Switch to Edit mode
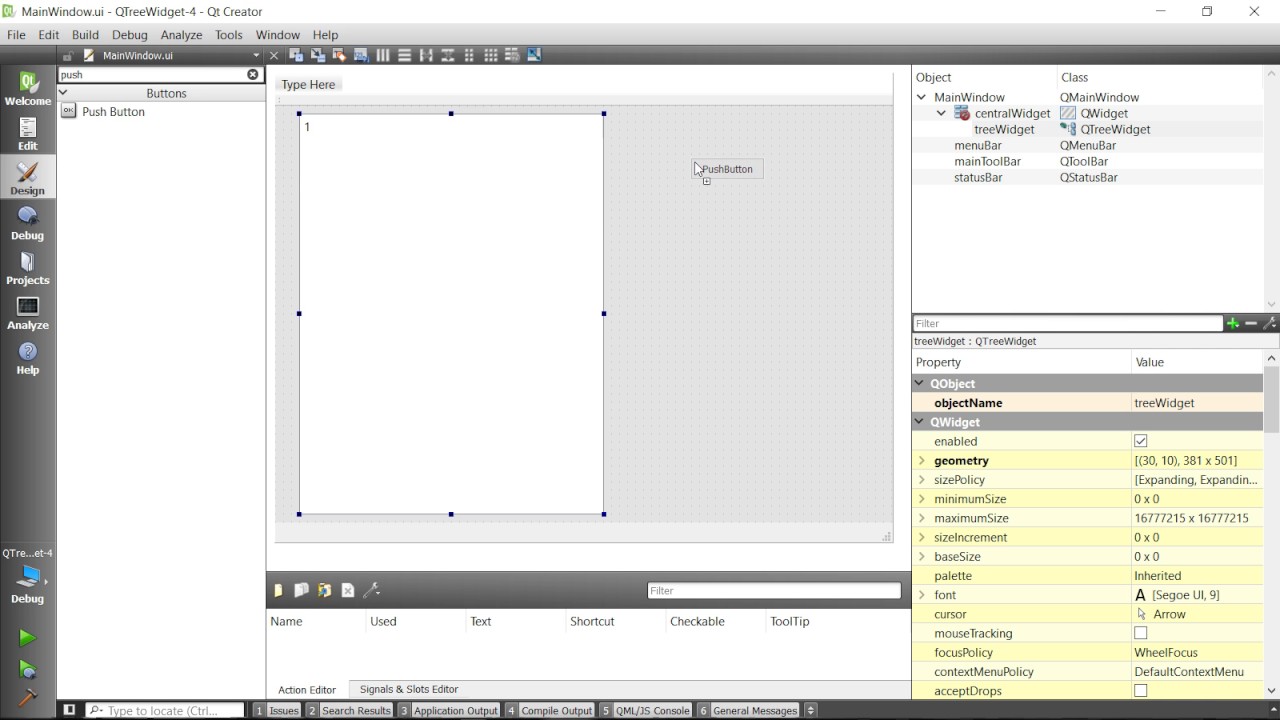Viewport: 1280px width, 720px height. tap(28, 133)
